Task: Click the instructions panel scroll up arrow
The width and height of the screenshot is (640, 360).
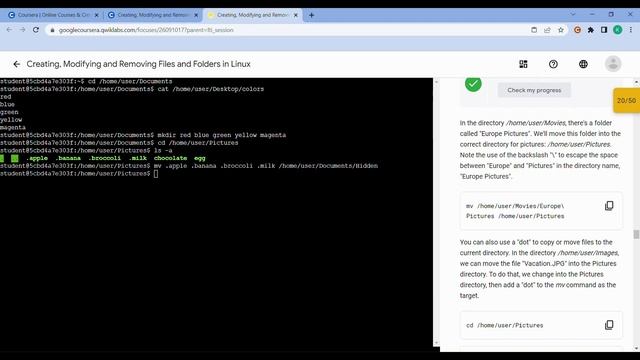Action: (x=636, y=82)
